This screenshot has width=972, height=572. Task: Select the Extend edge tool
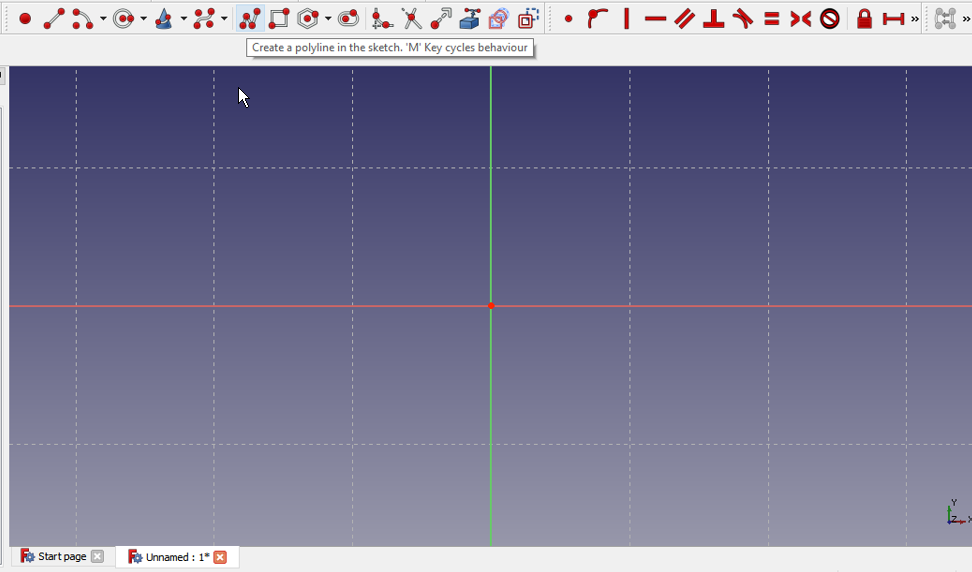coord(441,19)
